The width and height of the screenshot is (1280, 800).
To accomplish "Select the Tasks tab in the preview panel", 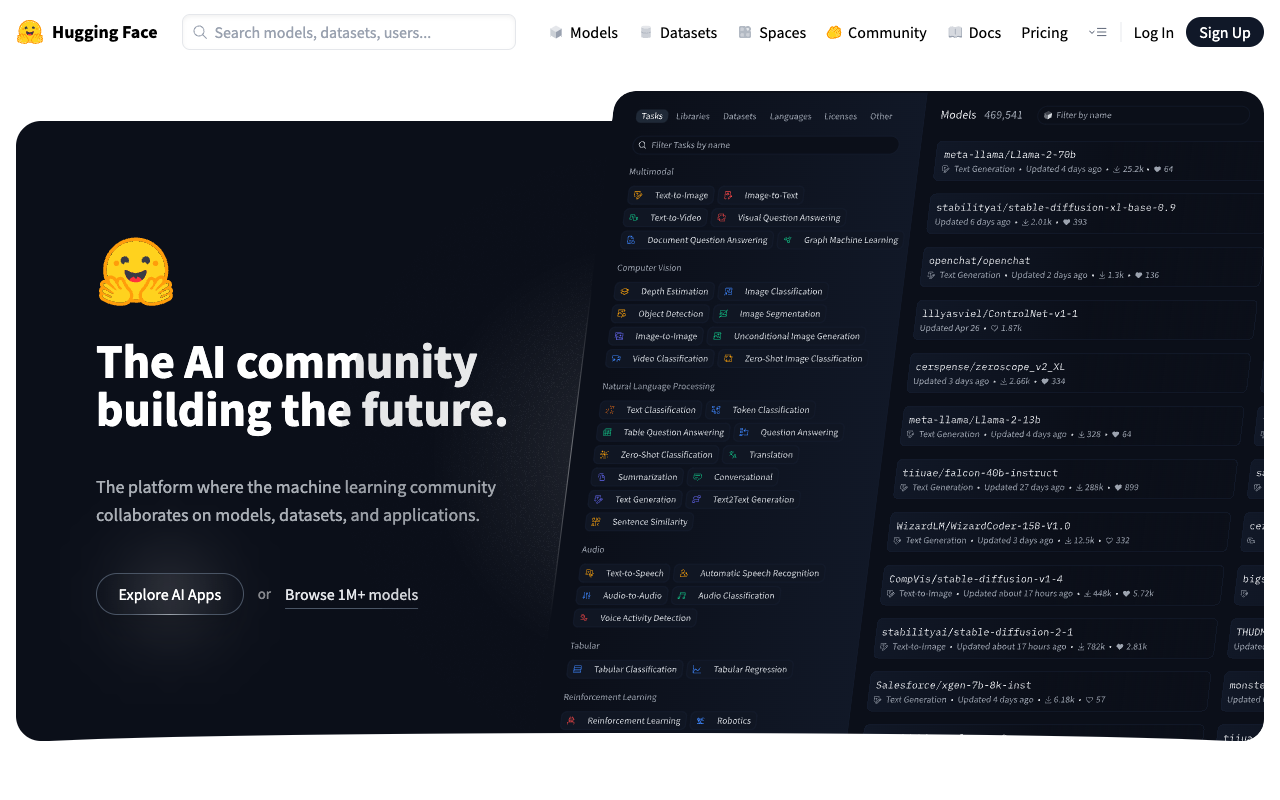I will pos(652,116).
